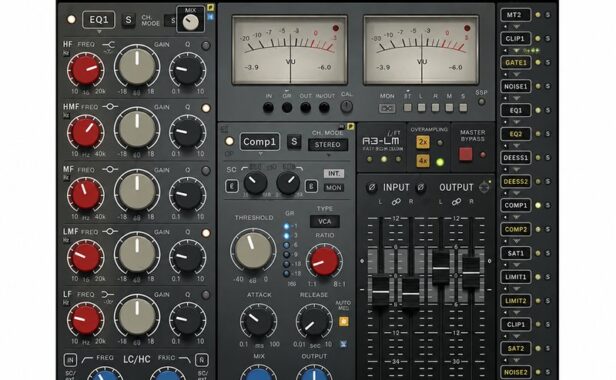
Task: Click the right sidechain listen icon in Comp1
Action: click(x=311, y=186)
